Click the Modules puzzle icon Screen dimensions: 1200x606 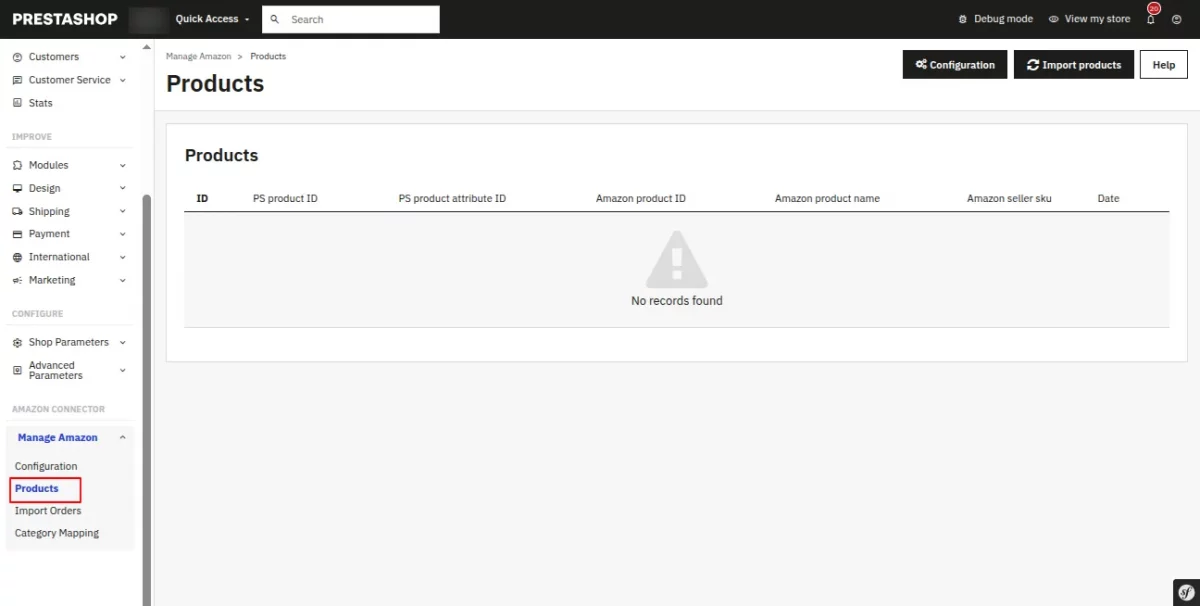pos(17,165)
